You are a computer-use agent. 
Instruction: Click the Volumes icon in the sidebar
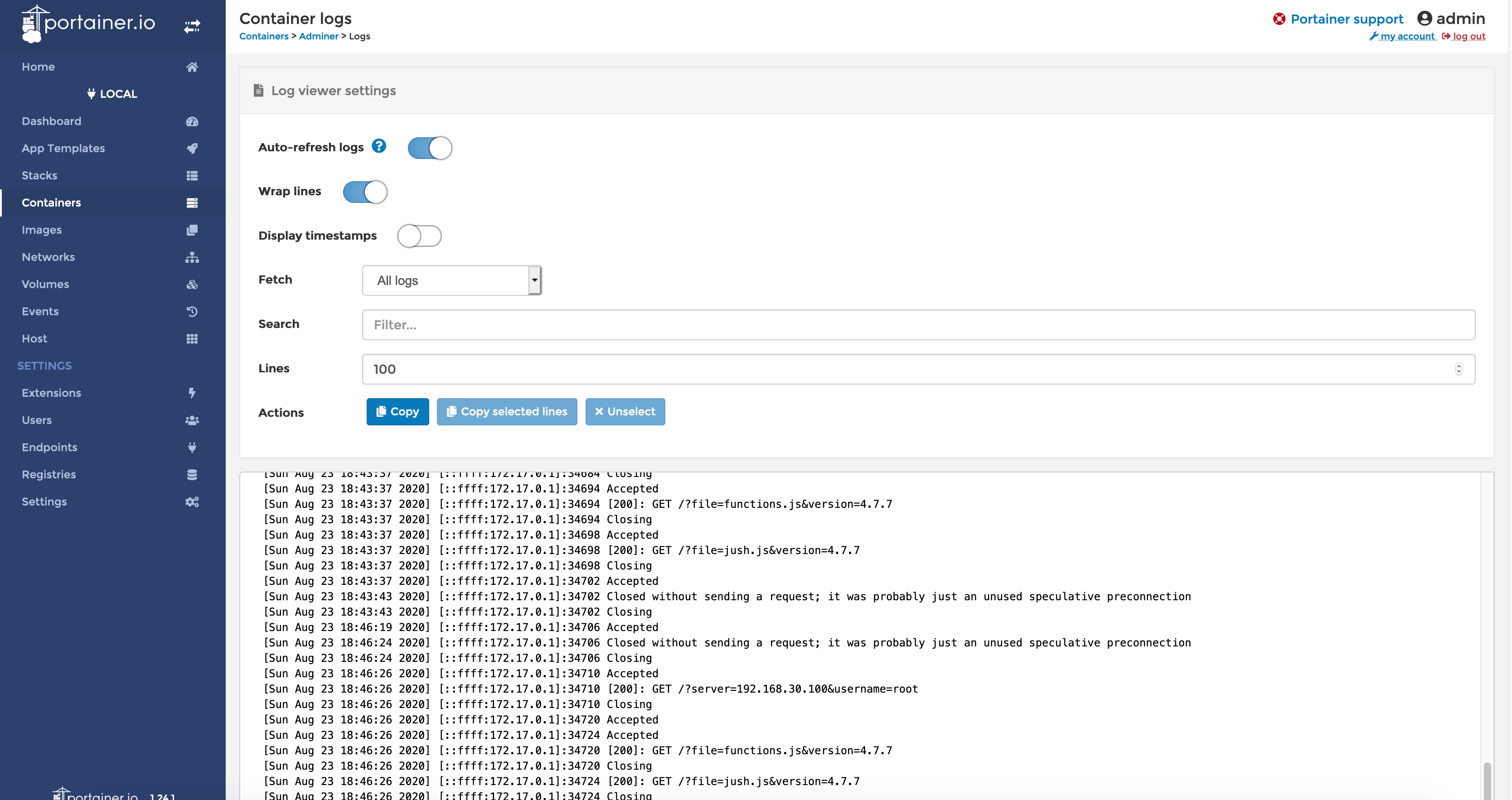coord(193,284)
